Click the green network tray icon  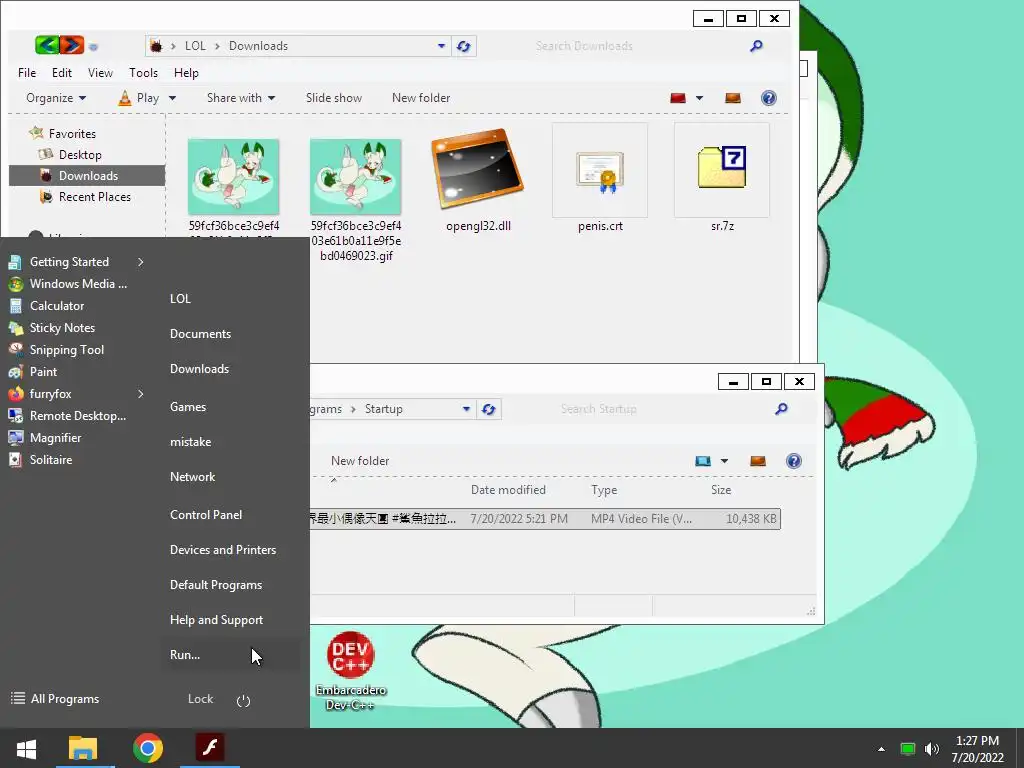907,749
